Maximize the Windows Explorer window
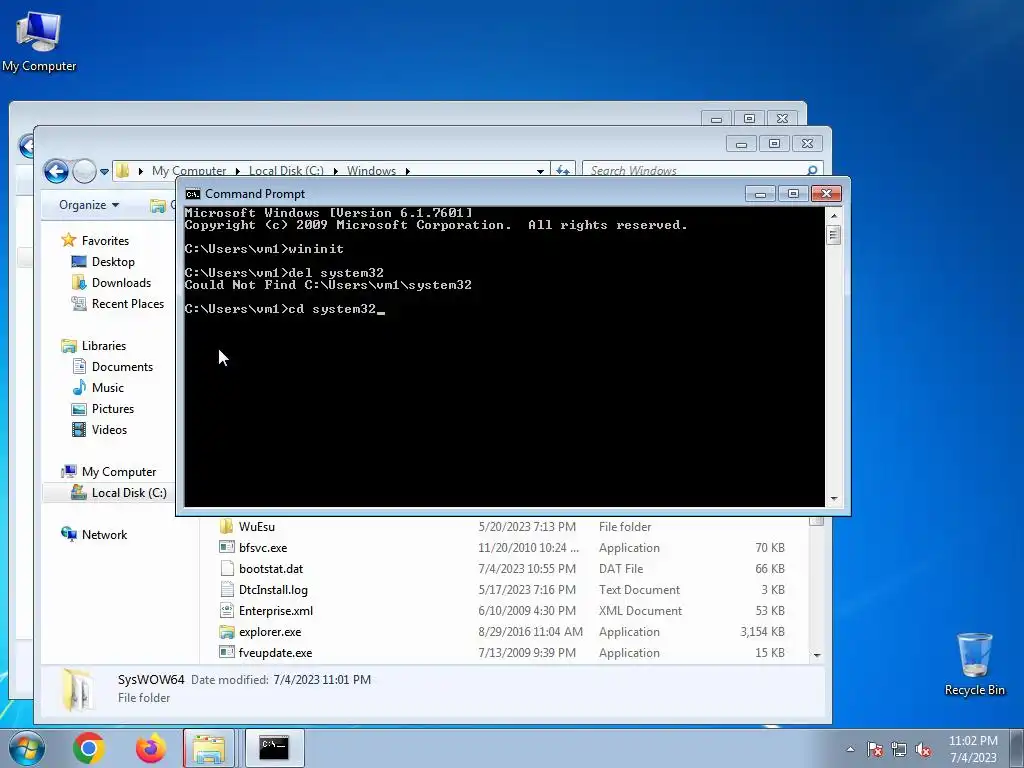 pyautogui.click(x=774, y=144)
